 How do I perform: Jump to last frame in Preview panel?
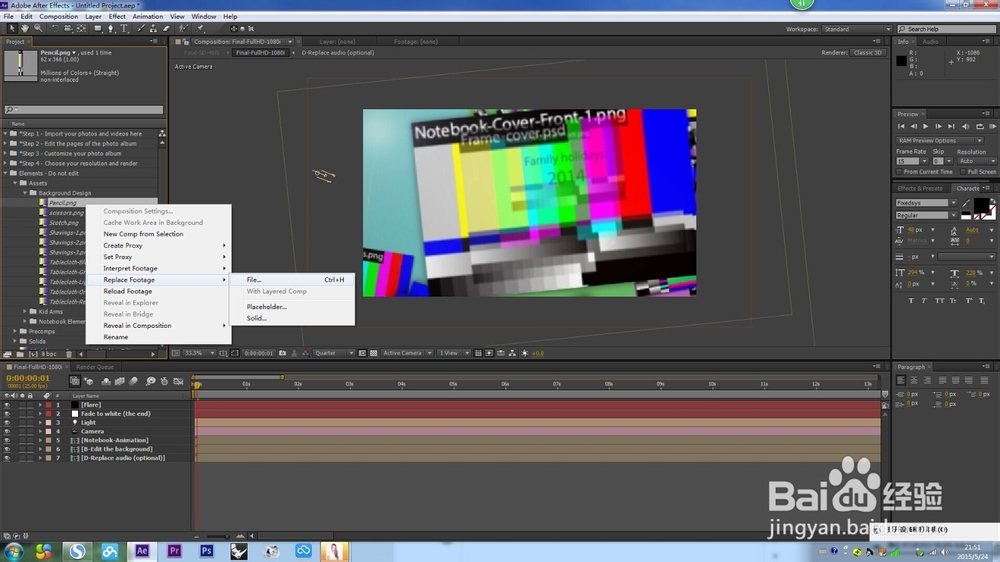951,126
